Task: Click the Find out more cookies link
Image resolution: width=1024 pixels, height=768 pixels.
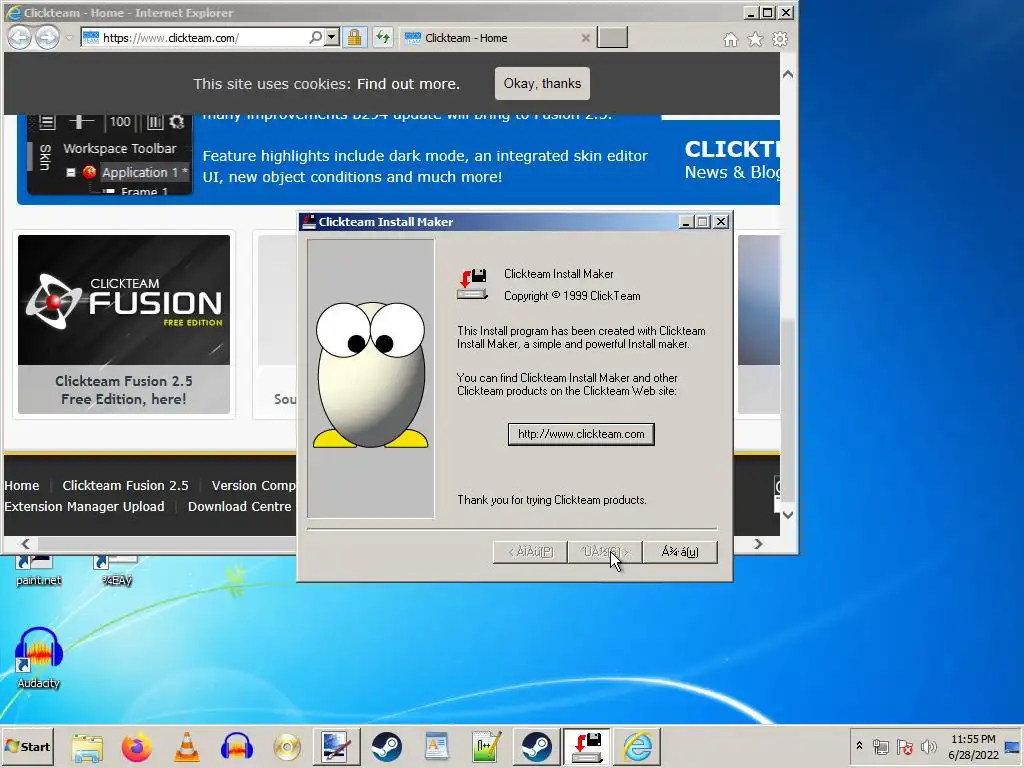Action: click(x=408, y=84)
